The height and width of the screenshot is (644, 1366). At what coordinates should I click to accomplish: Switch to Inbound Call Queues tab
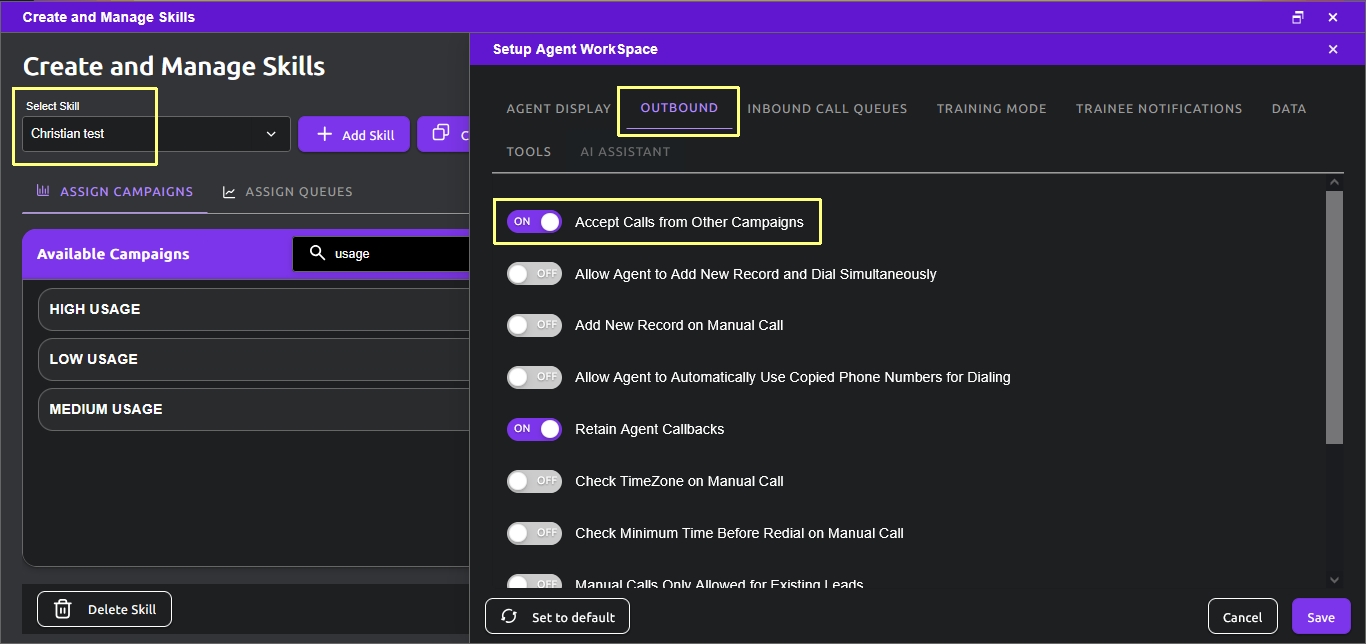point(827,108)
